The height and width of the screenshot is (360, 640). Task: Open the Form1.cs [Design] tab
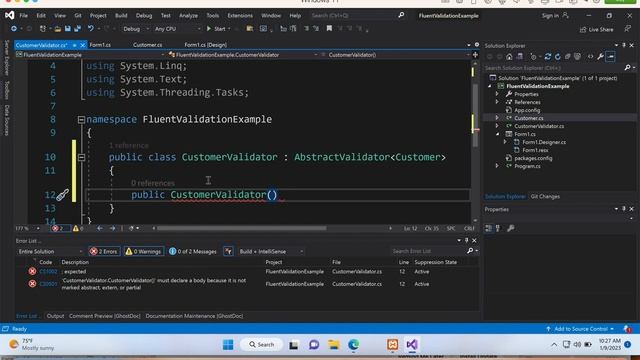(x=205, y=45)
